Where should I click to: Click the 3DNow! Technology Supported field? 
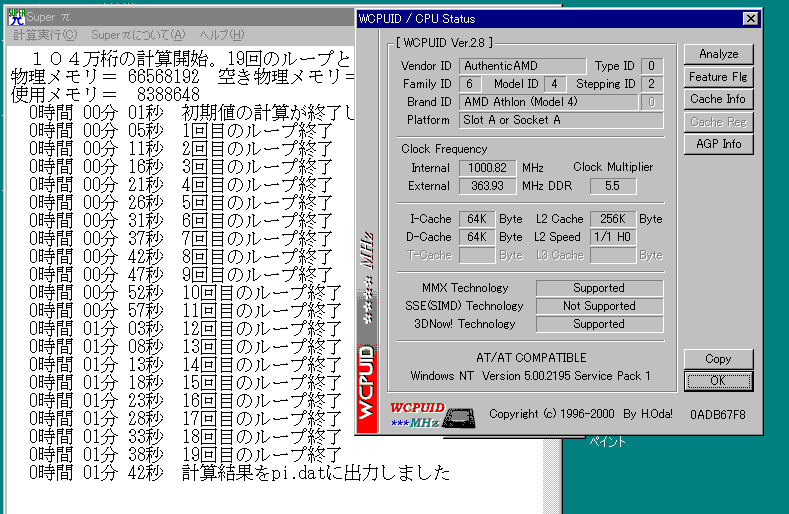[599, 324]
